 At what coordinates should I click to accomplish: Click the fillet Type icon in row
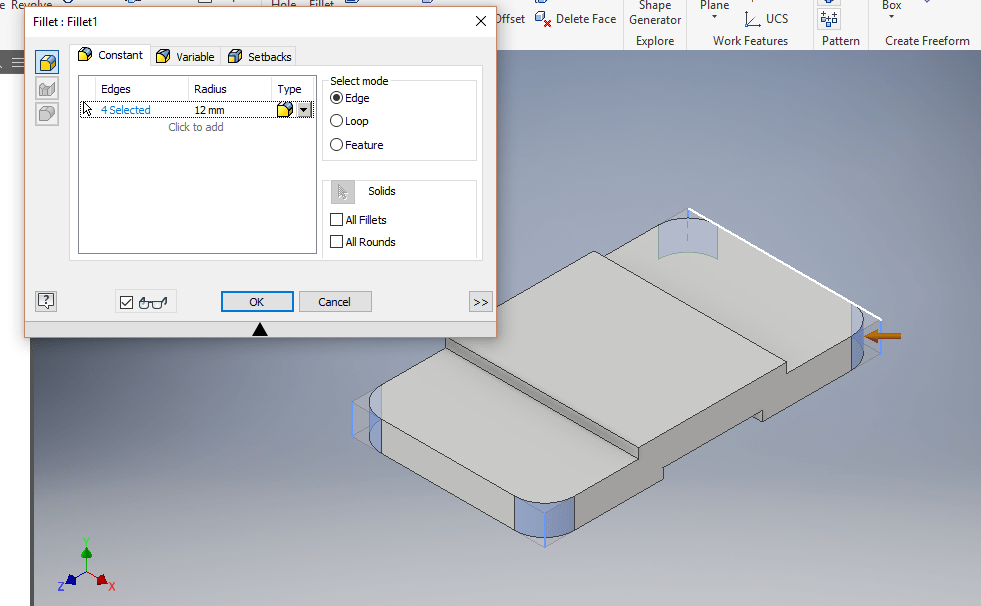[285, 110]
